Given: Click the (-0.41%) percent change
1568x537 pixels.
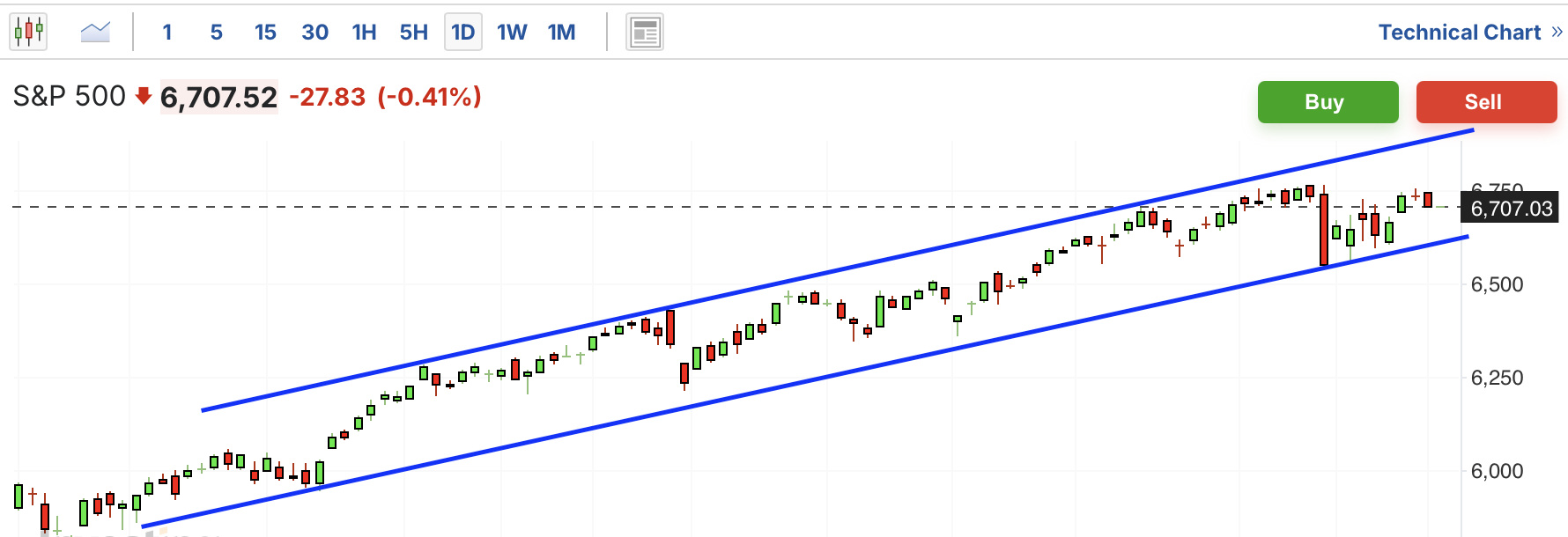Looking at the screenshot, I should coord(430,97).
